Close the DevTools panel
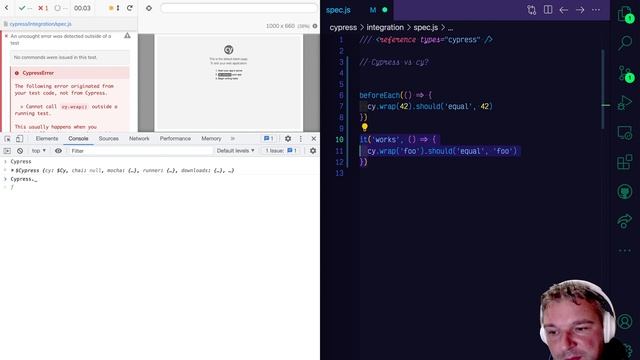 click(313, 139)
